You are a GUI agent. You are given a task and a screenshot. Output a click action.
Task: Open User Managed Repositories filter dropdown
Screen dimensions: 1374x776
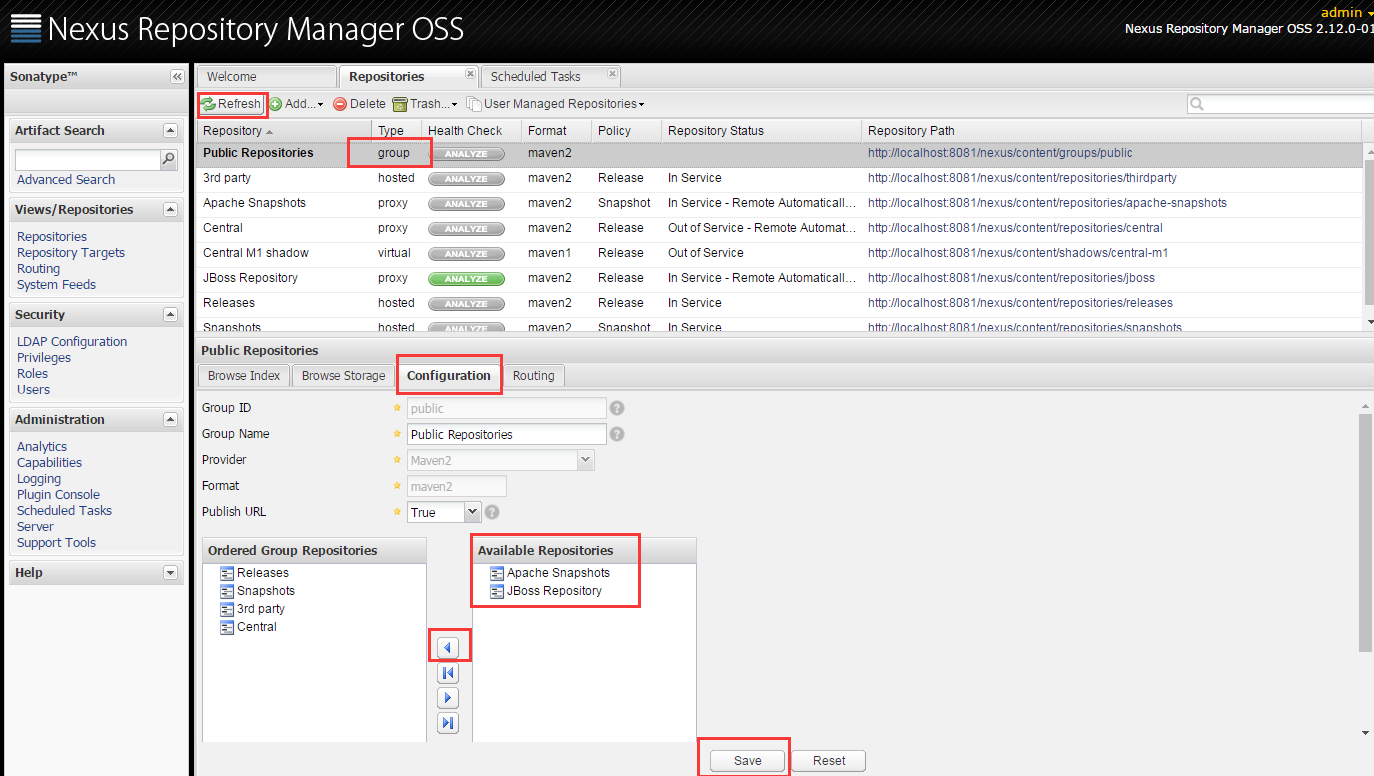click(x=555, y=104)
